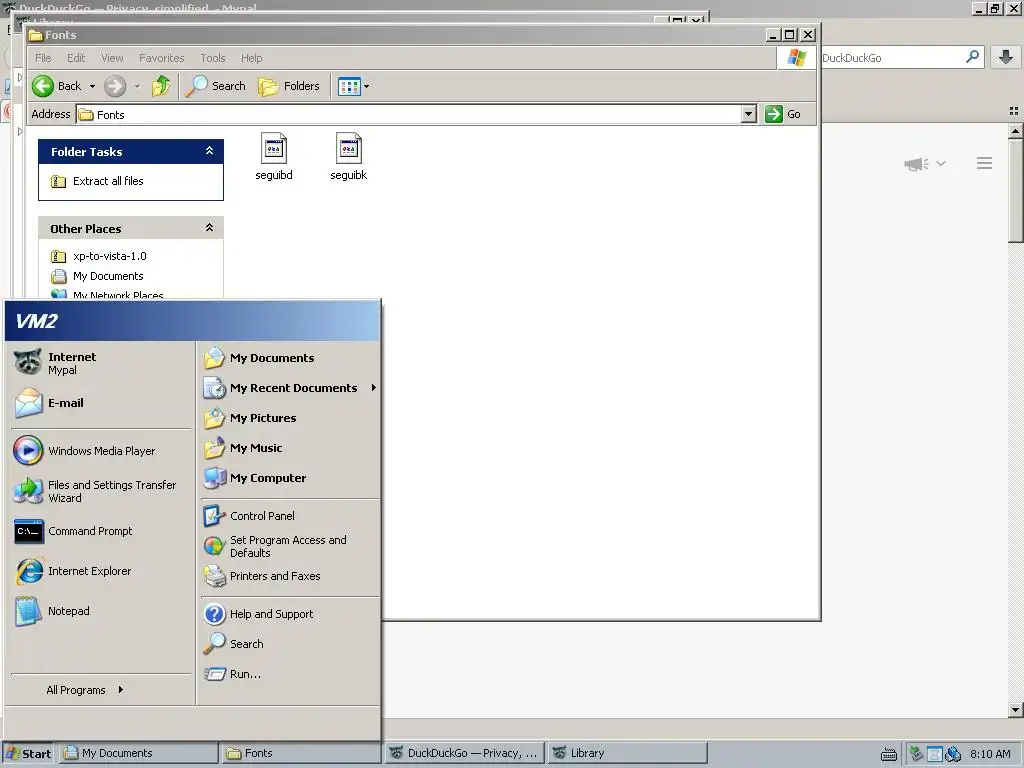
Task: Open Notepad from Start menu
Action: pyautogui.click(x=101, y=611)
